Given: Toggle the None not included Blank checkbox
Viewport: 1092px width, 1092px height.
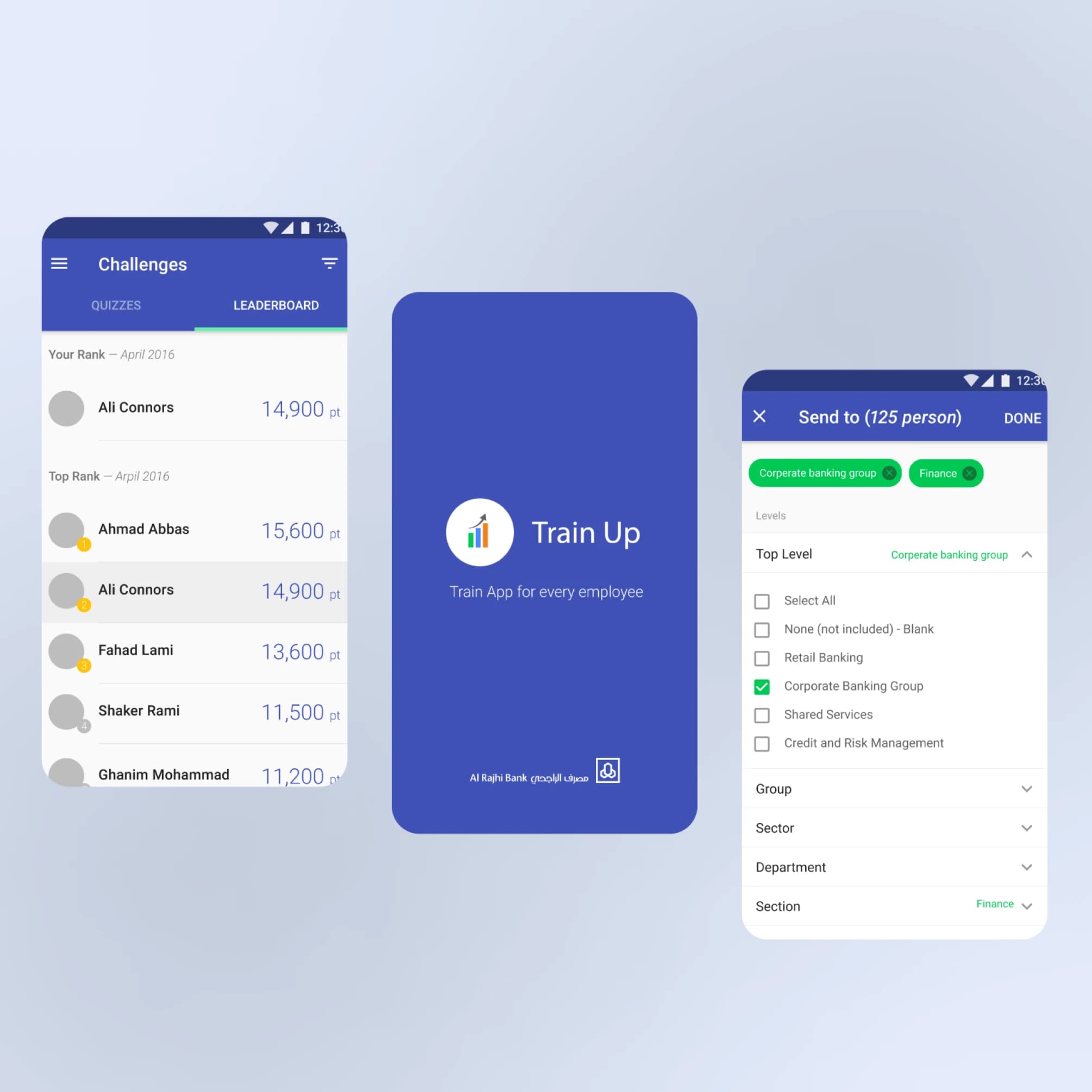Looking at the screenshot, I should coord(762,629).
